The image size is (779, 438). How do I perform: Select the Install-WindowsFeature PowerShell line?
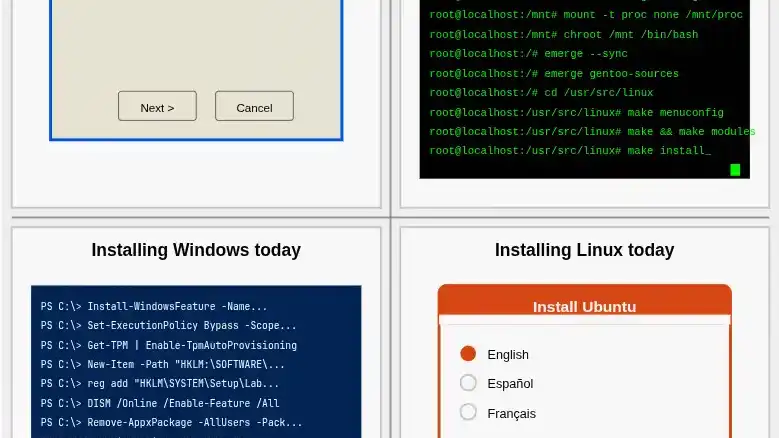tap(154, 307)
